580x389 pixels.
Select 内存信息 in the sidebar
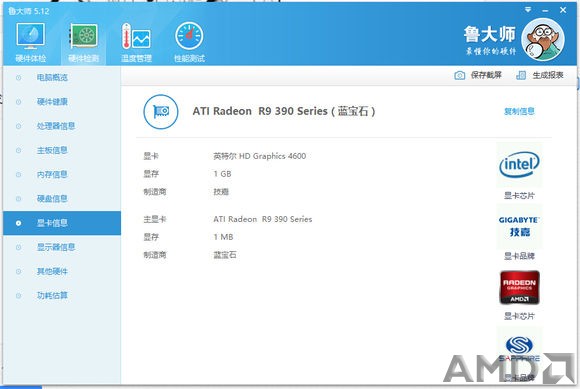62,175
